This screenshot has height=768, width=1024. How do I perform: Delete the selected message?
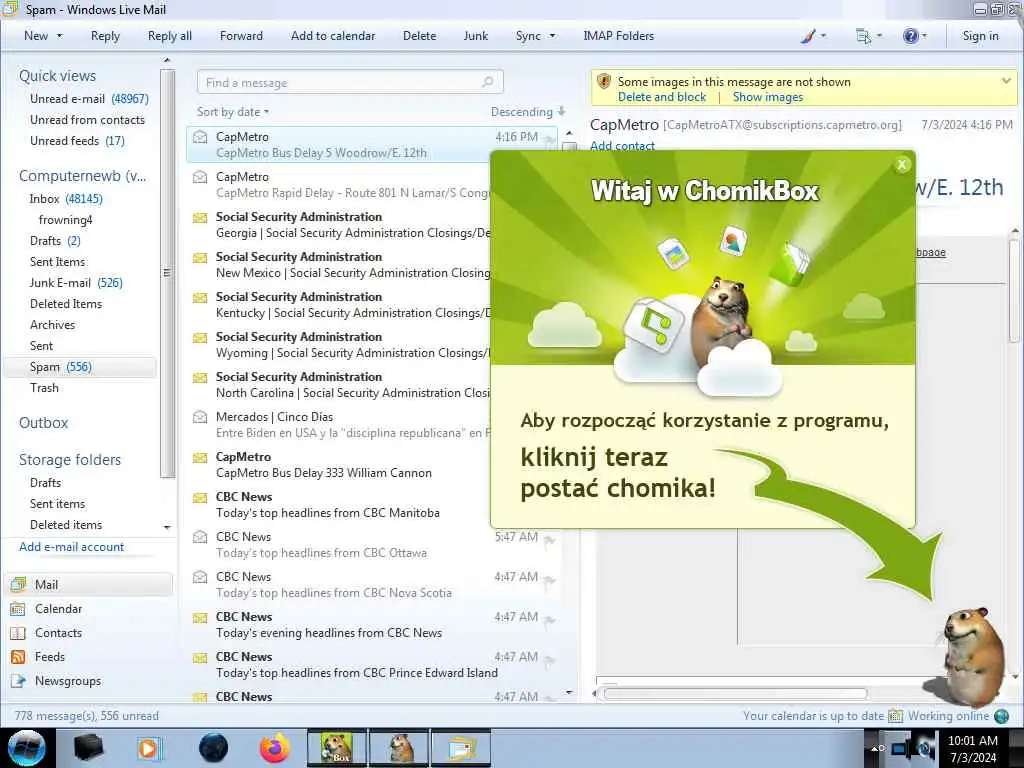tap(419, 36)
